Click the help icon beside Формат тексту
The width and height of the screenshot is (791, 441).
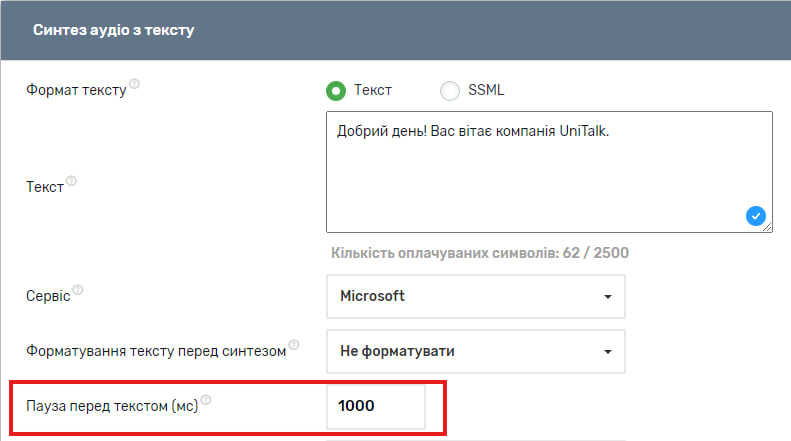[x=135, y=85]
